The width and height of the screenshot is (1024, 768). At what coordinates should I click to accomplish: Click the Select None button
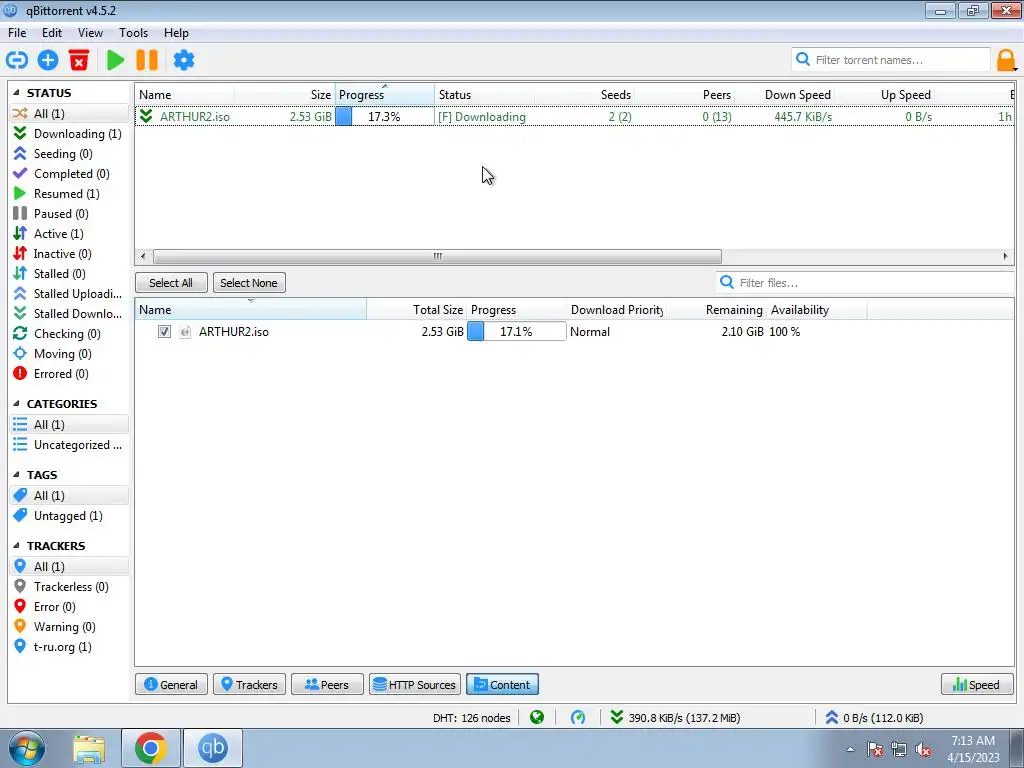[x=249, y=283]
